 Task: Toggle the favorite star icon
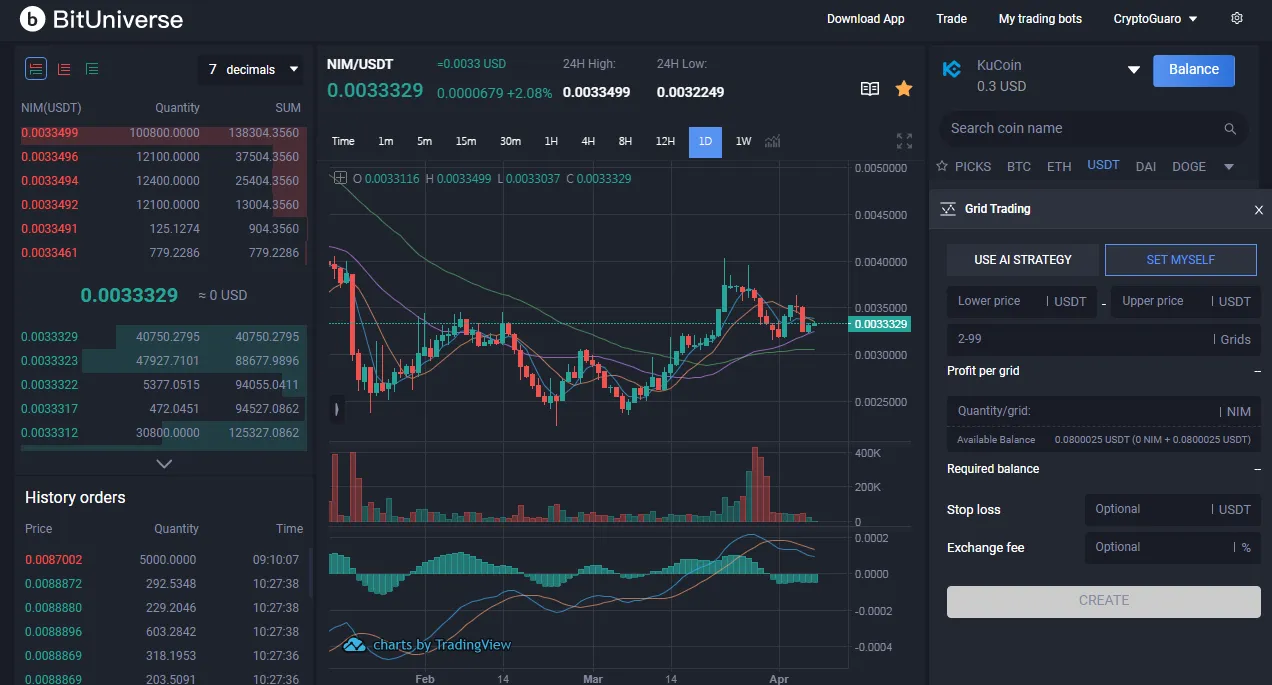[x=904, y=89]
